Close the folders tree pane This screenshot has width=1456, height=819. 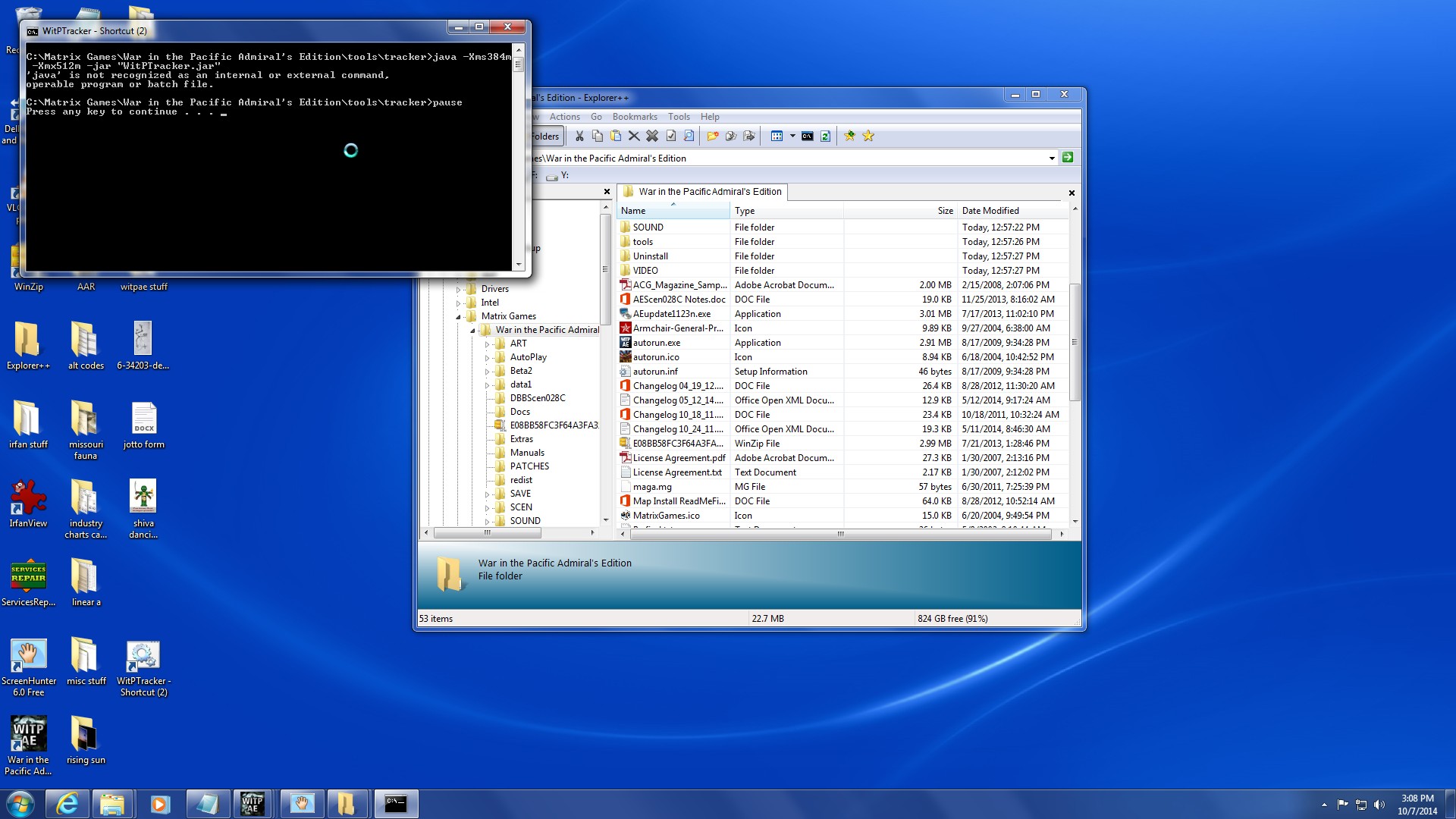607,192
